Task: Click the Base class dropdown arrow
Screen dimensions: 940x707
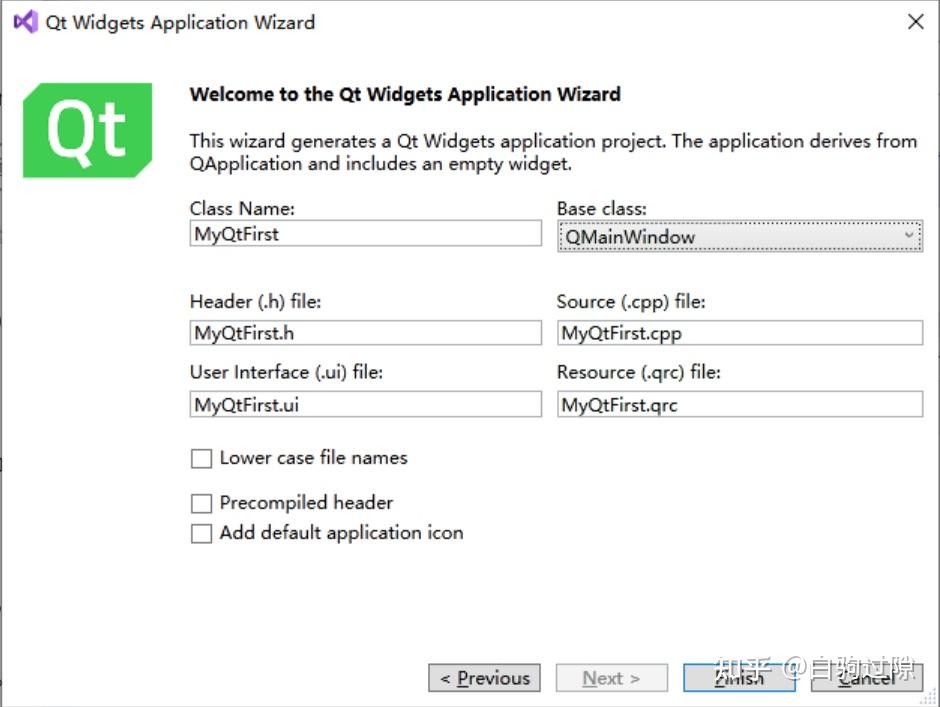Action: pyautogui.click(x=911, y=236)
